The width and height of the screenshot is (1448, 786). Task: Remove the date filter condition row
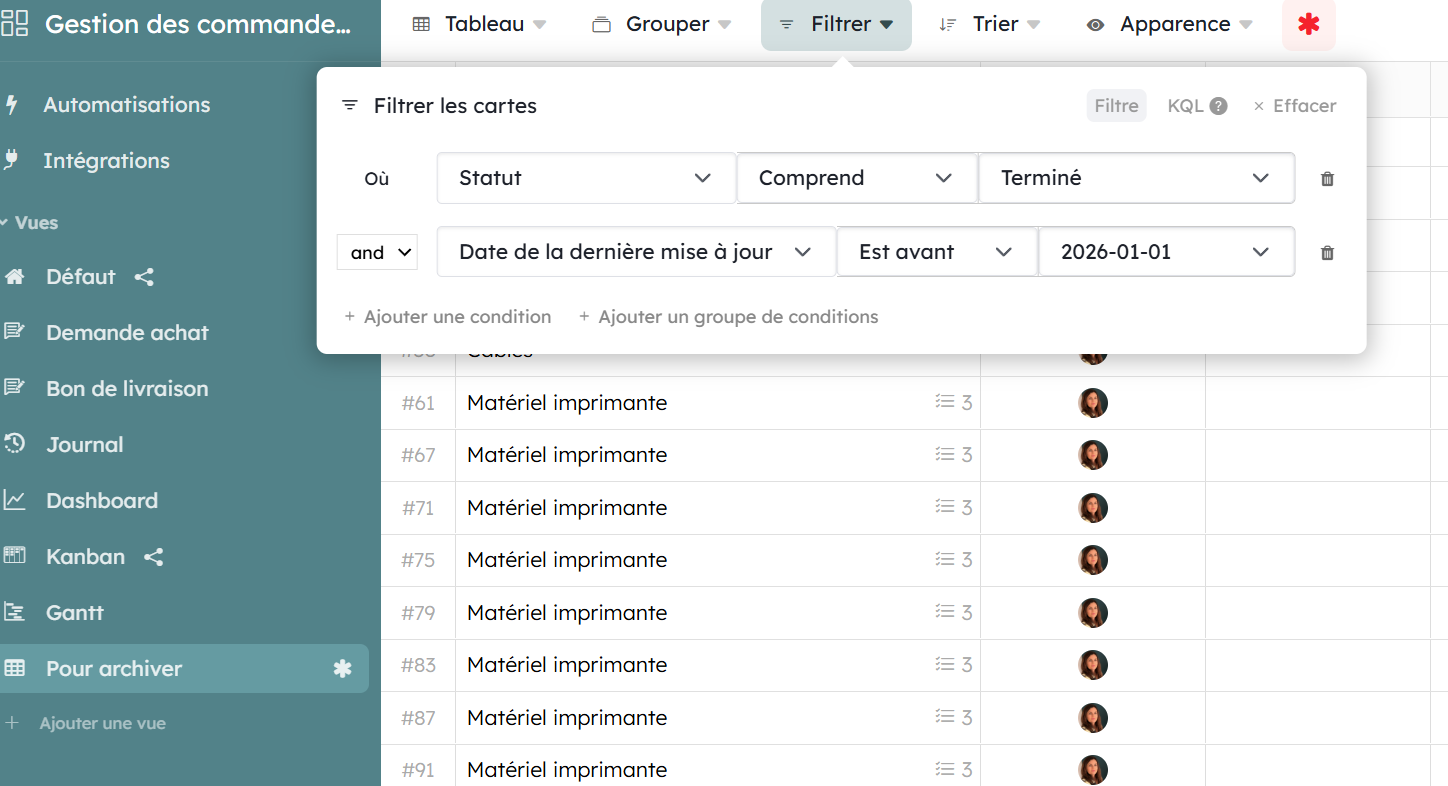pyautogui.click(x=1327, y=253)
